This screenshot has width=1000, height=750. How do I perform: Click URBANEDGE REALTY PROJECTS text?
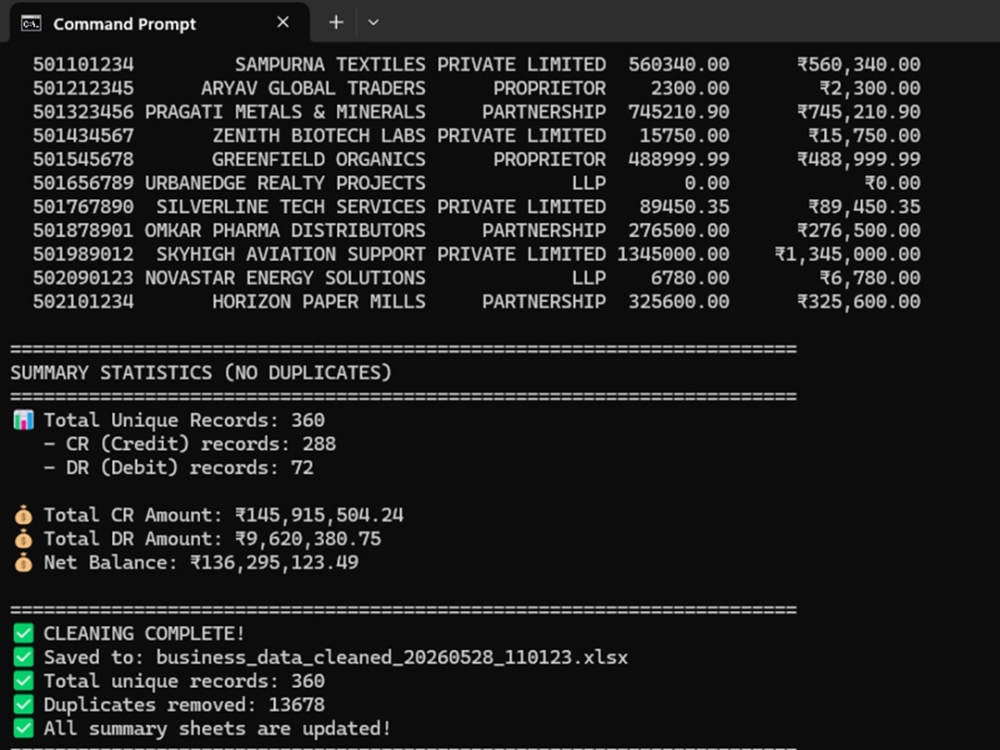(x=285, y=183)
